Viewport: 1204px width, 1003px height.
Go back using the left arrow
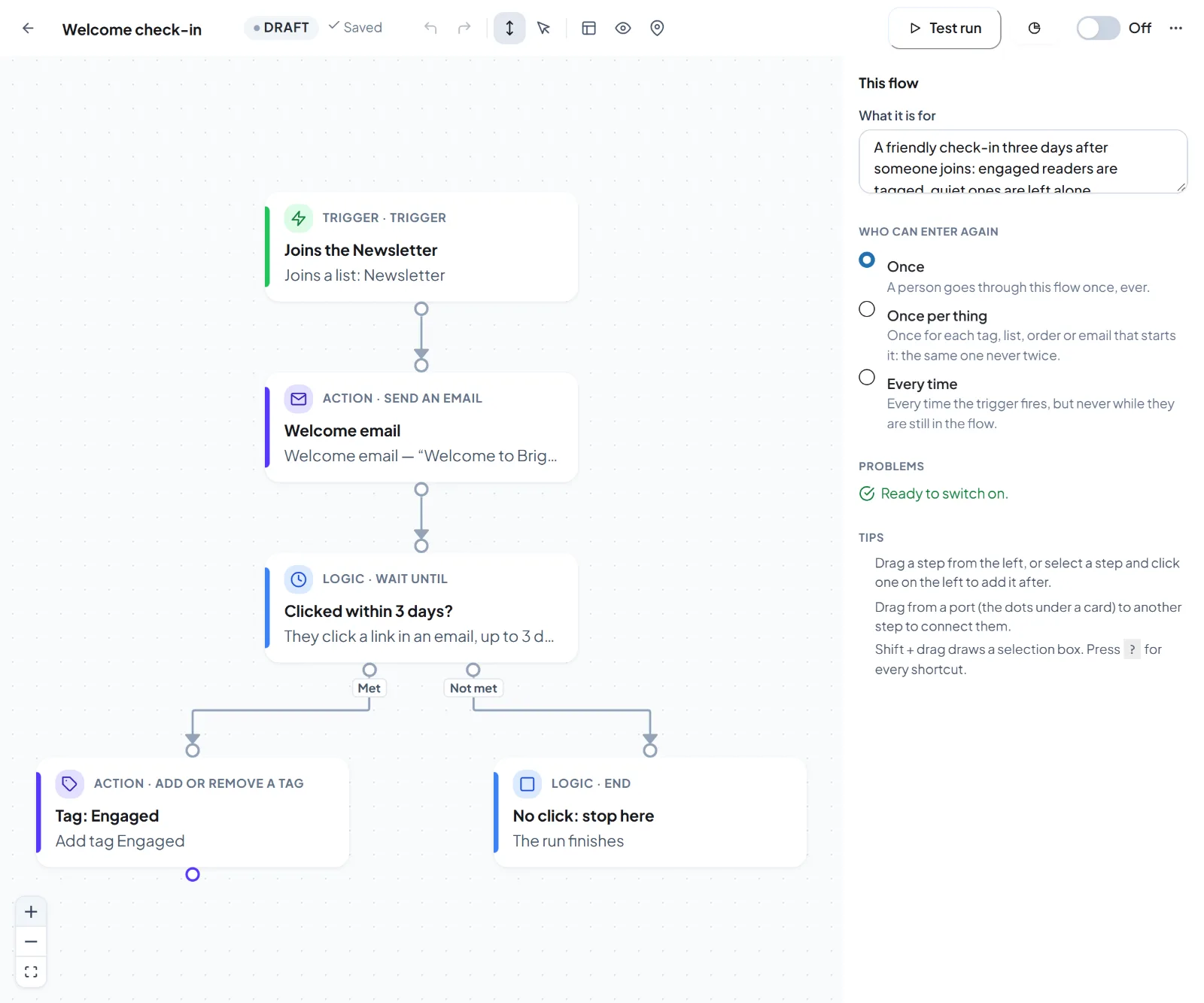tap(28, 29)
